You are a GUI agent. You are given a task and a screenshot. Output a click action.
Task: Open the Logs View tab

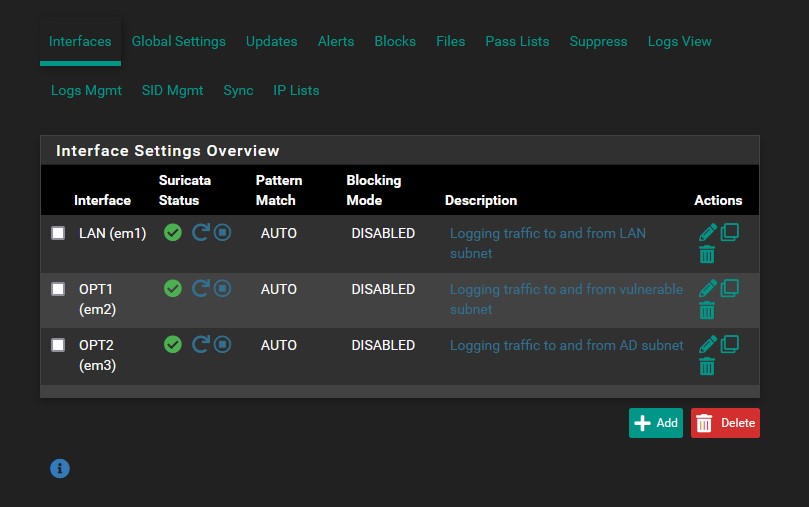pyautogui.click(x=679, y=41)
